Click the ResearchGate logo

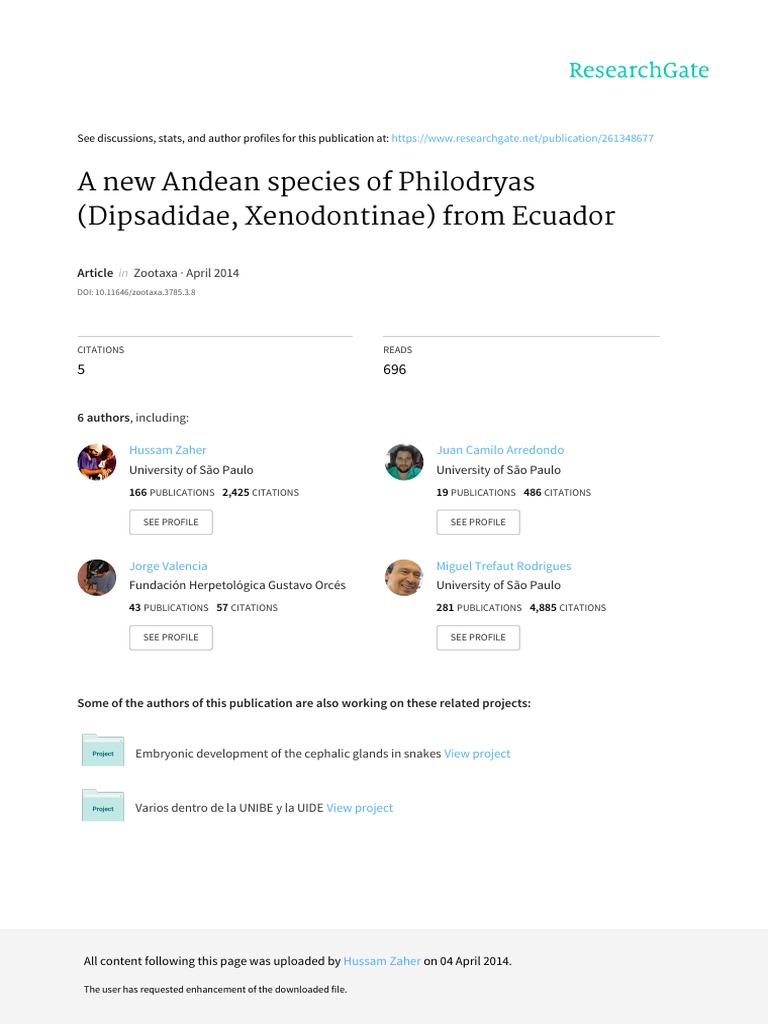click(x=638, y=70)
